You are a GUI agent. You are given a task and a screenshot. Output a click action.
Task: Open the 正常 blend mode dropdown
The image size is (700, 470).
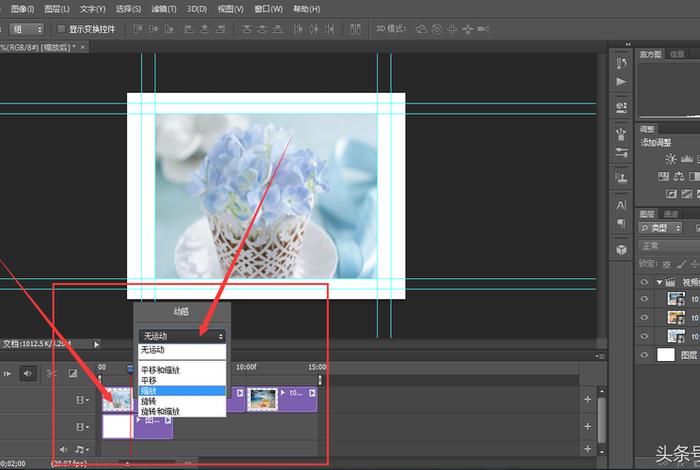click(669, 246)
